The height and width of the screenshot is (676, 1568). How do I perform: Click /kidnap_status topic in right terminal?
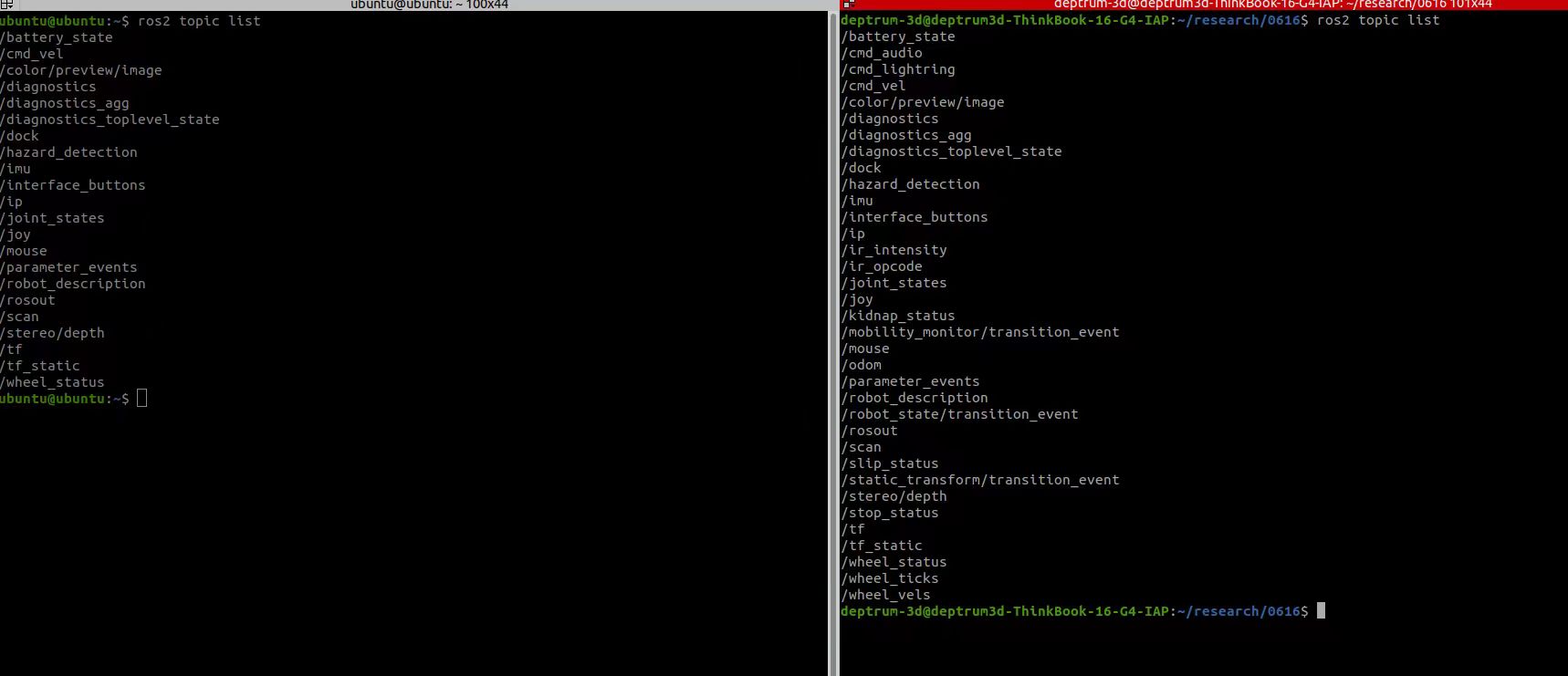[898, 316]
